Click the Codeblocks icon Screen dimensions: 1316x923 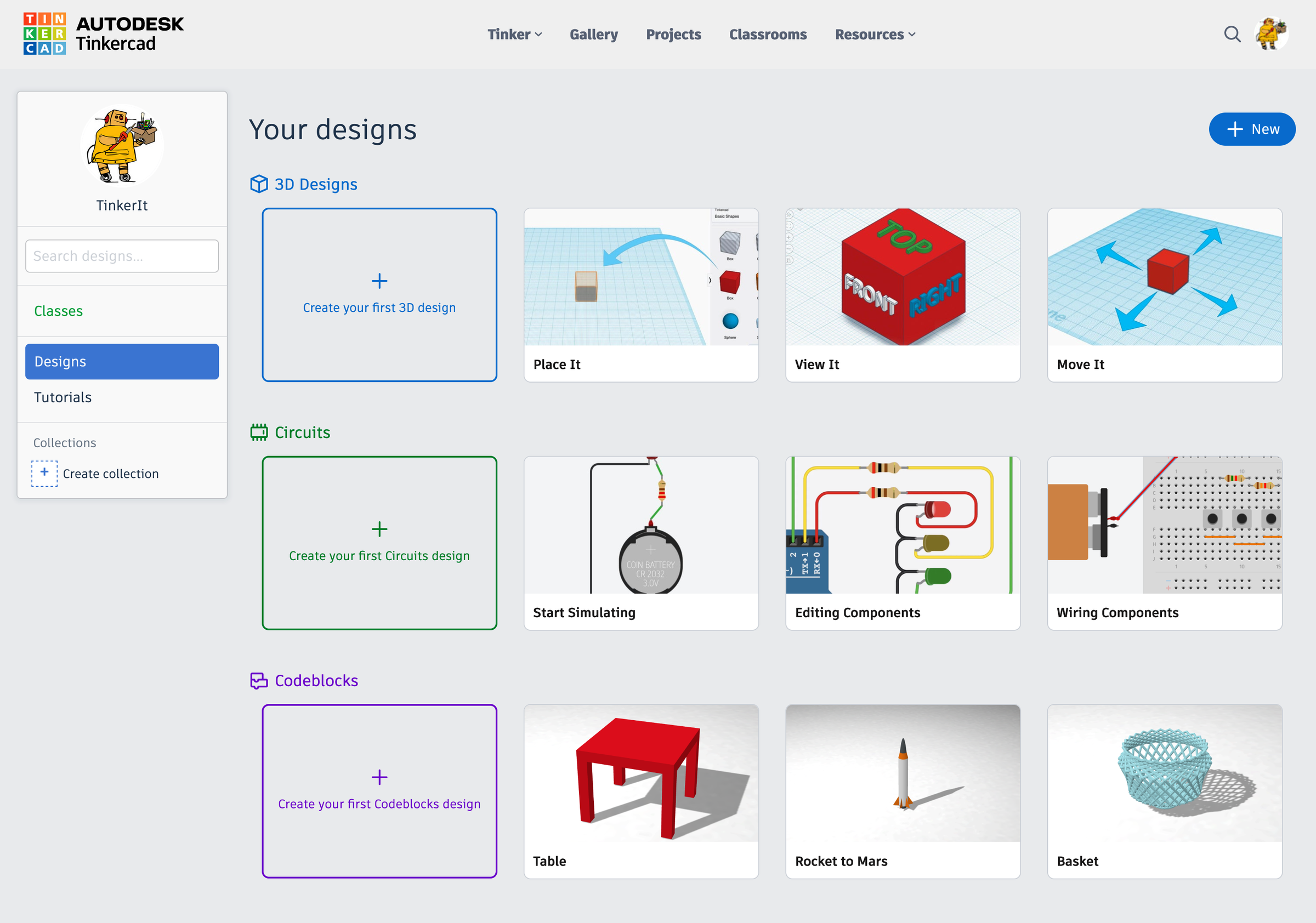[260, 681]
